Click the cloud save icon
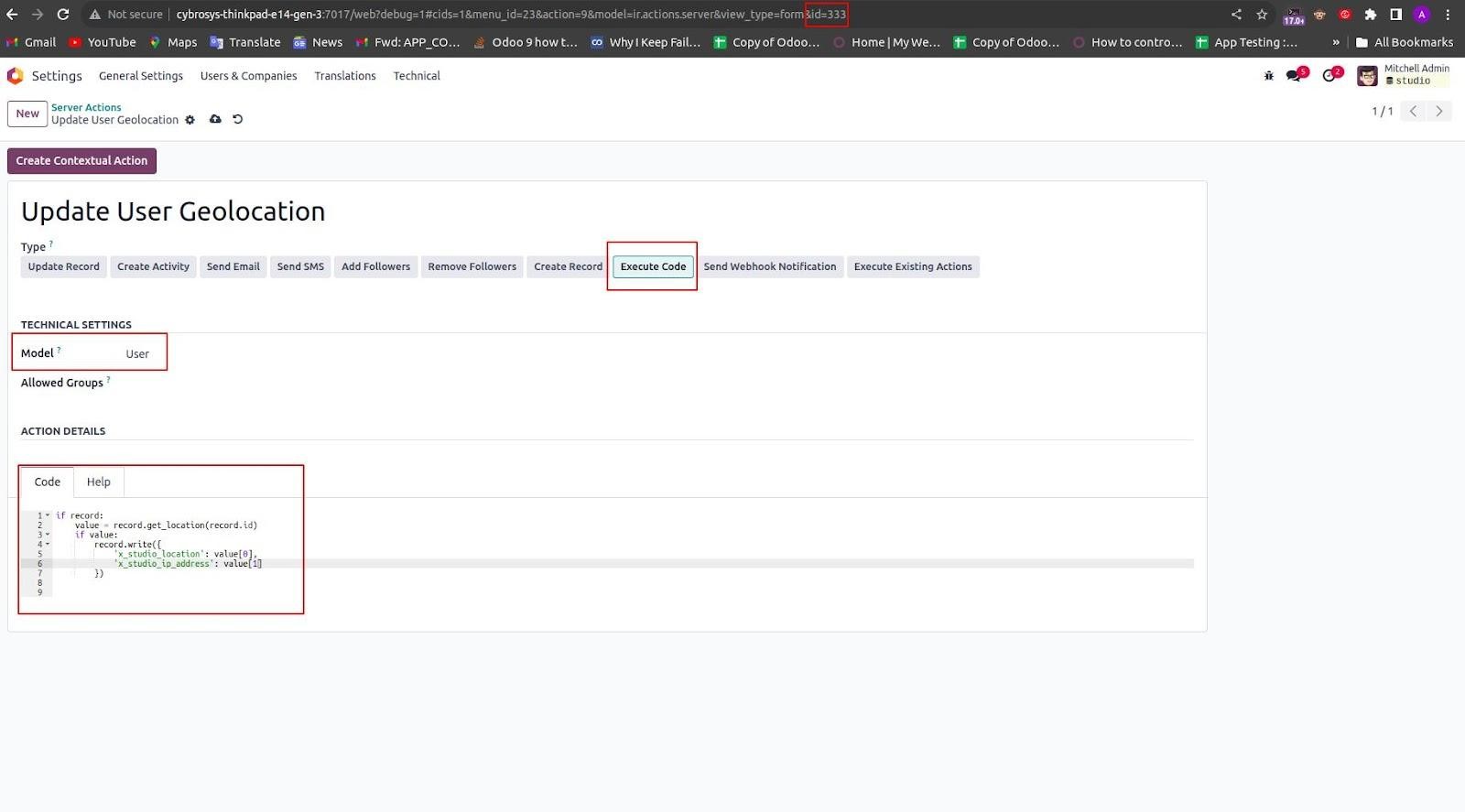Screen dimensions: 1465x812 point(215,119)
